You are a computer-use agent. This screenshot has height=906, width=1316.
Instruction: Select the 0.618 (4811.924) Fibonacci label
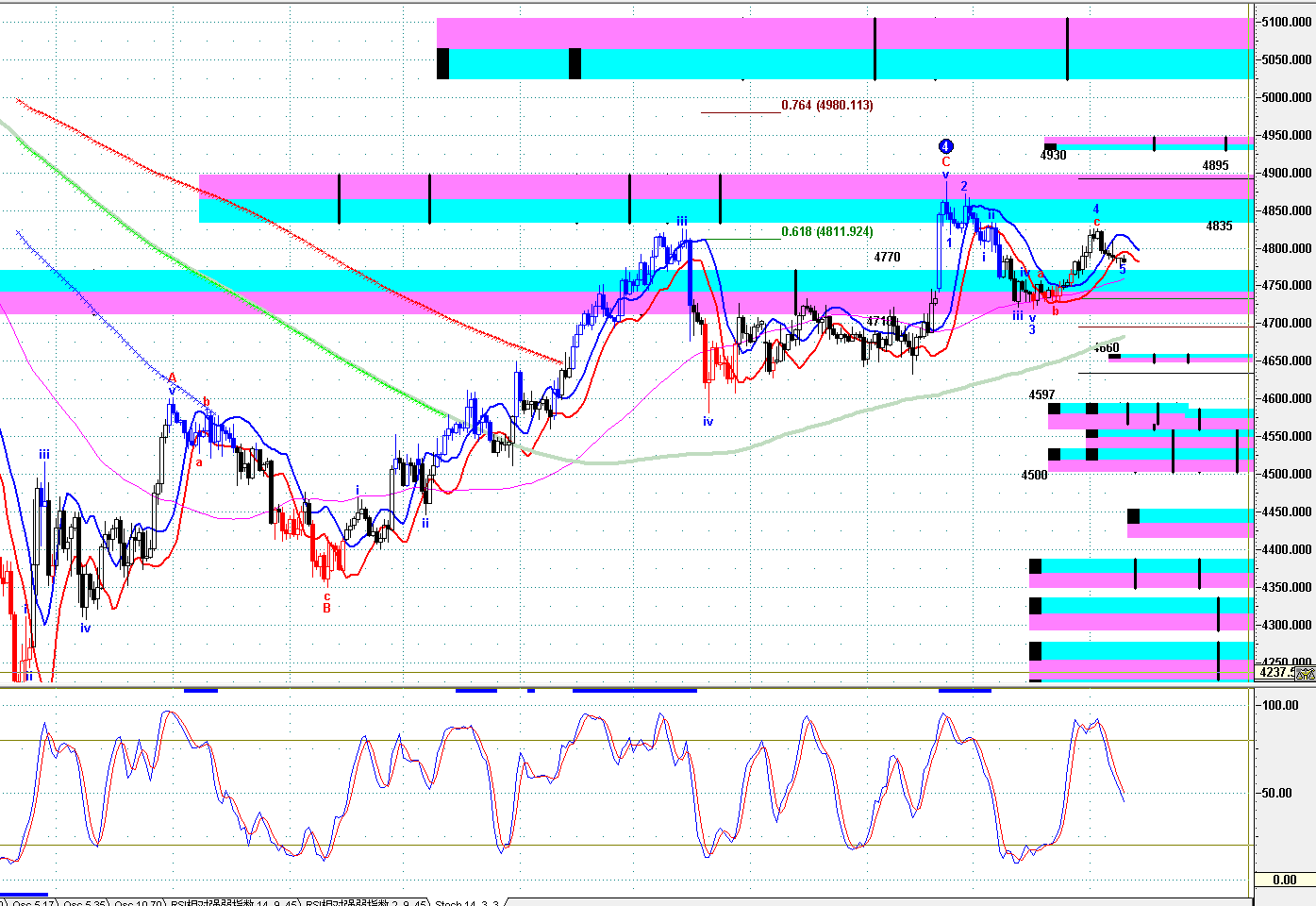[x=826, y=231]
